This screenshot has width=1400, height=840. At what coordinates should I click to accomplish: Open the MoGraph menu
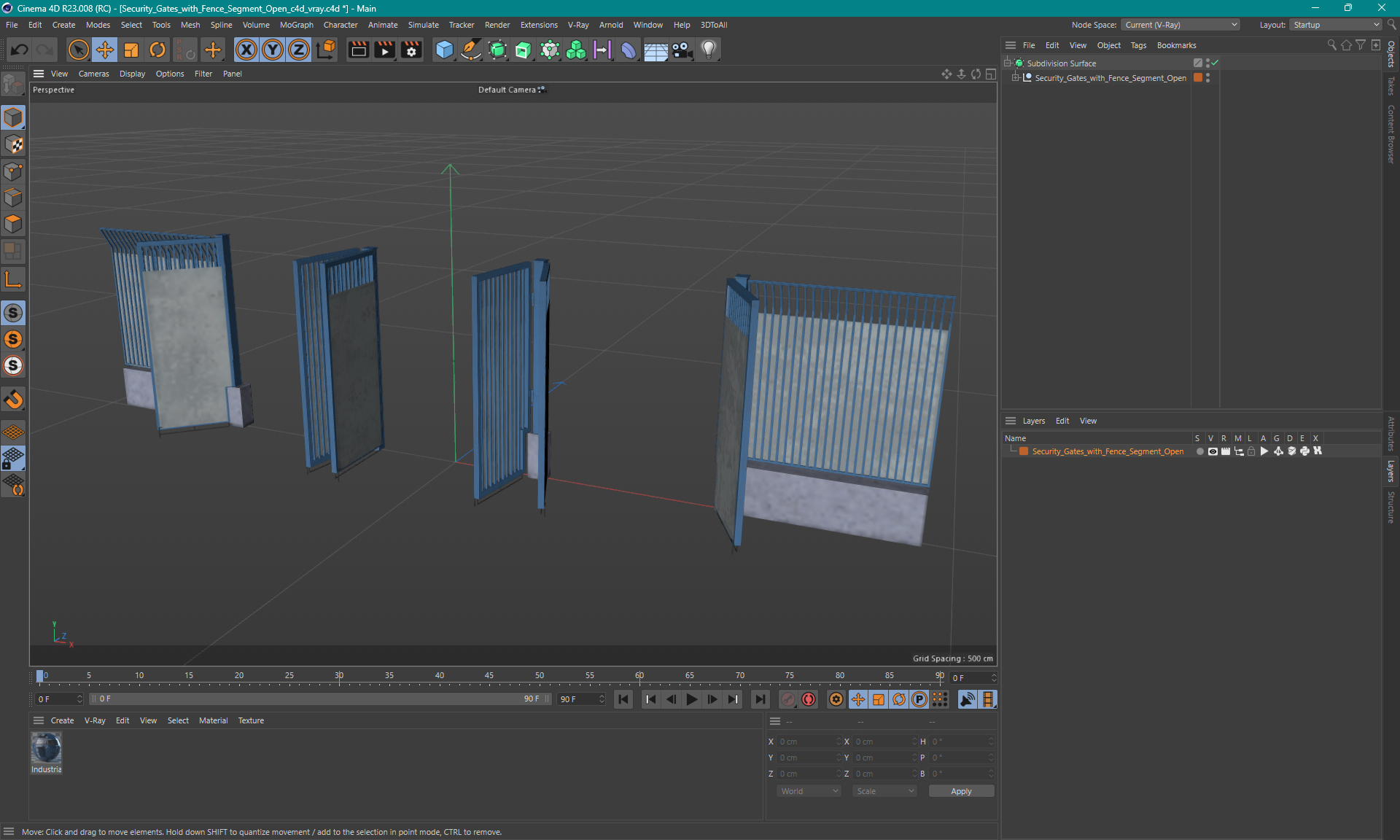pyautogui.click(x=296, y=25)
